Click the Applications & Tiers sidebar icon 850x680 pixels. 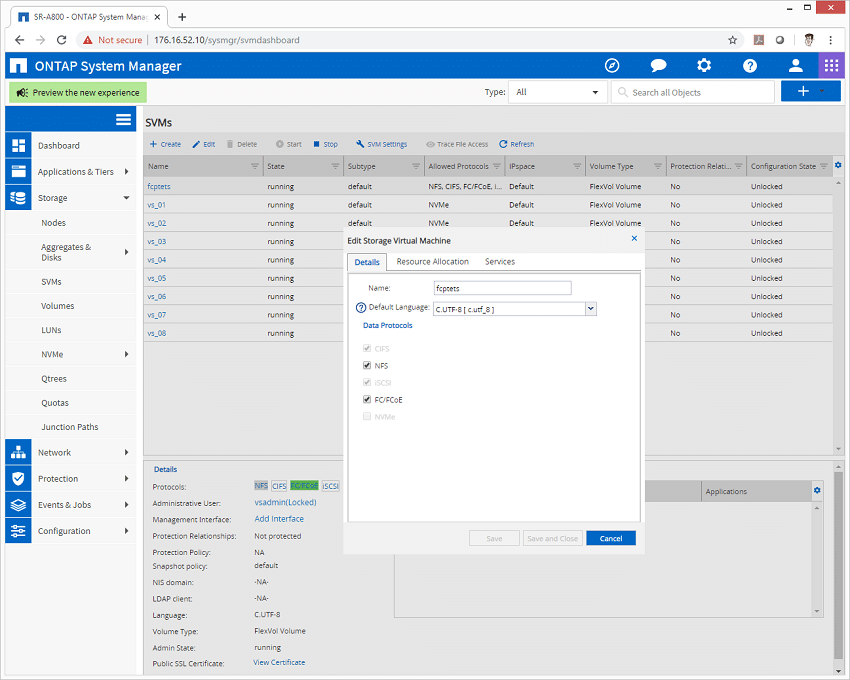18,171
